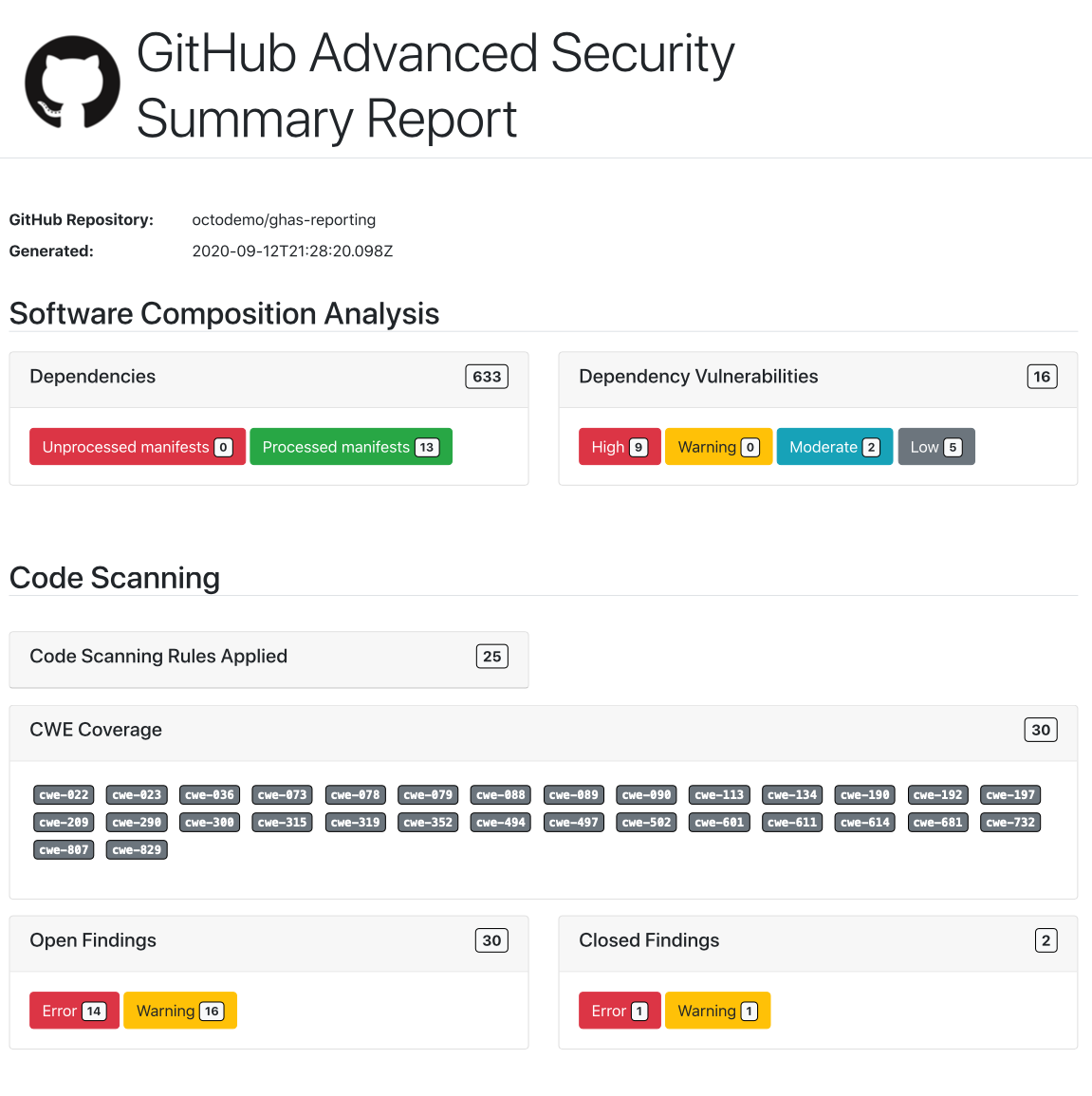This screenshot has width=1092, height=1096.
Task: Click the cwe-502 tag
Action: pyautogui.click(x=646, y=822)
